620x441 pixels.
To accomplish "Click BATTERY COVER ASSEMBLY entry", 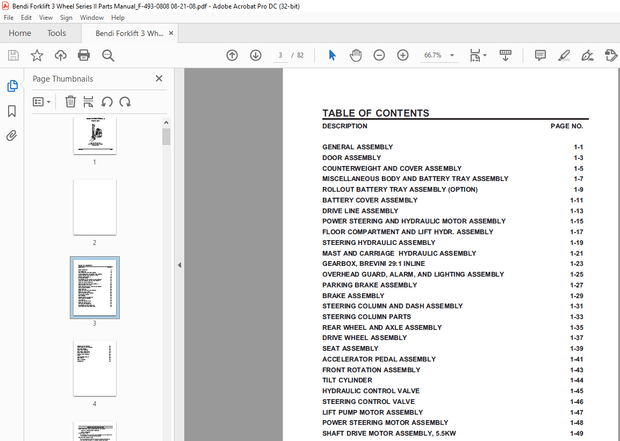I will tap(370, 200).
